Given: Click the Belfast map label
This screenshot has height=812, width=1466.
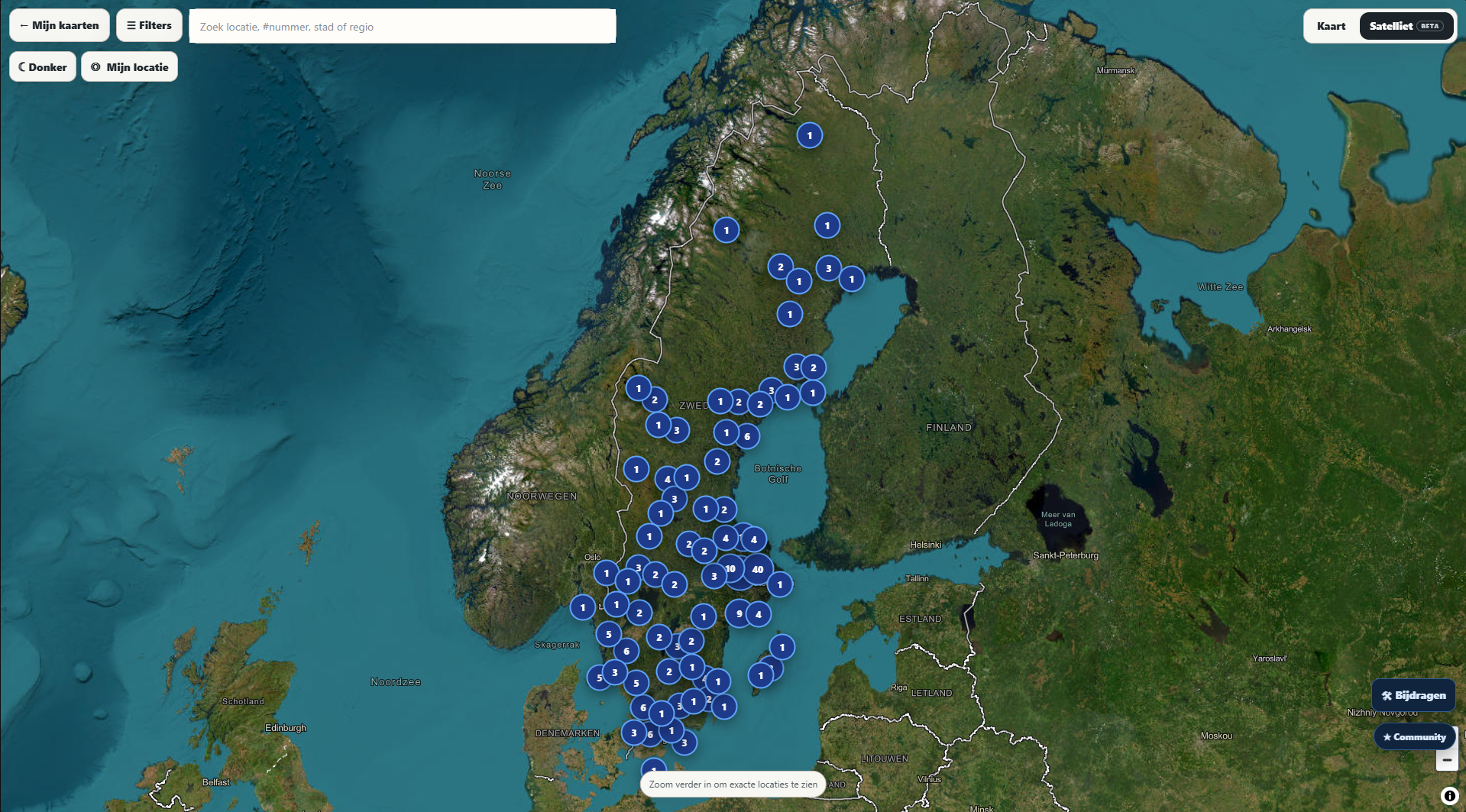Looking at the screenshot, I should coord(215,782).
